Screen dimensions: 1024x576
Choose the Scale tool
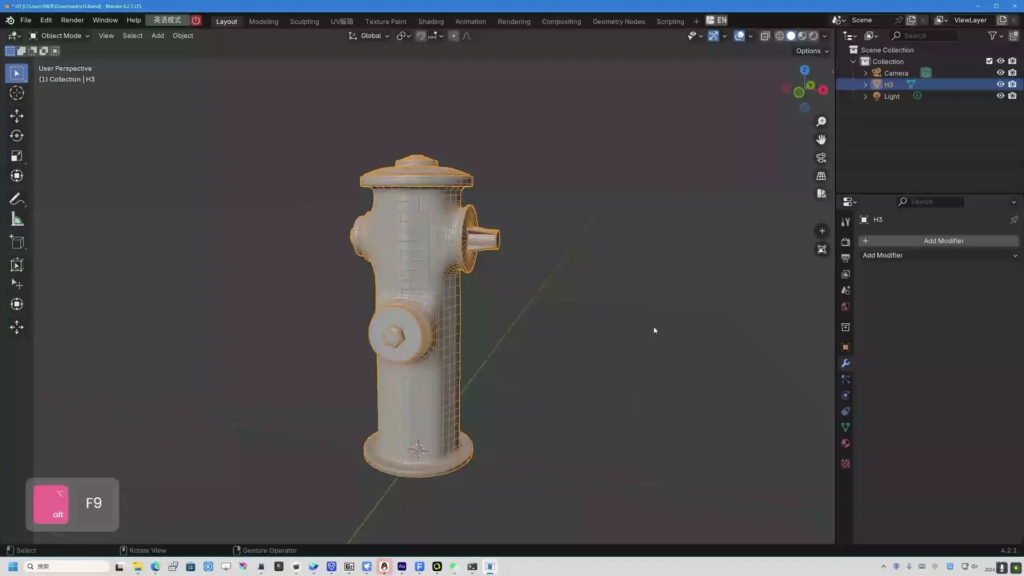tap(17, 156)
